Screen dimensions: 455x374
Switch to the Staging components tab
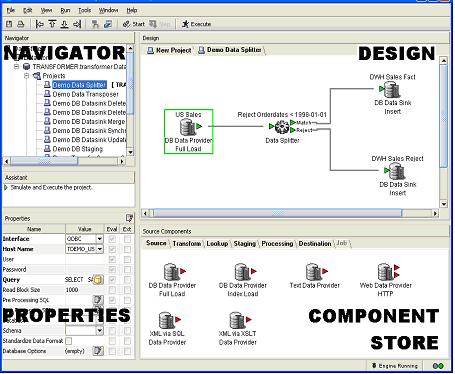click(244, 243)
